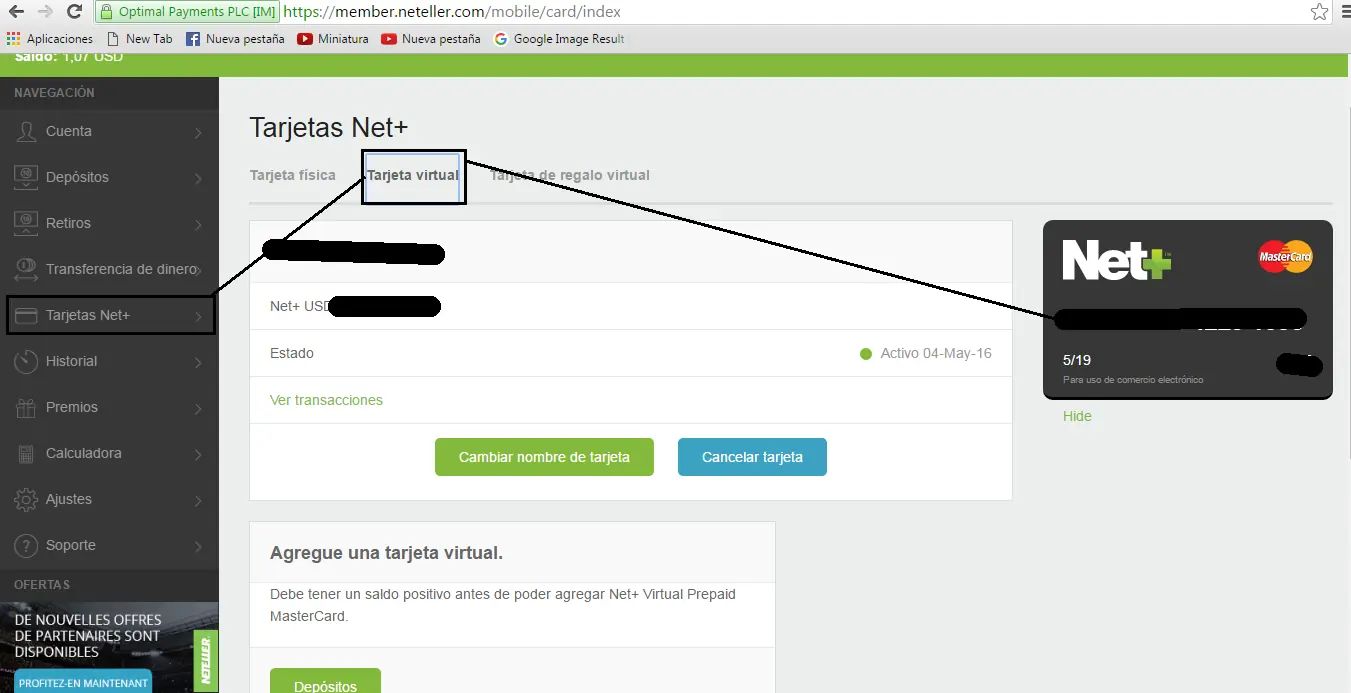The image size is (1351, 693).
Task: Click the Ajustes gear icon
Action: click(x=26, y=499)
